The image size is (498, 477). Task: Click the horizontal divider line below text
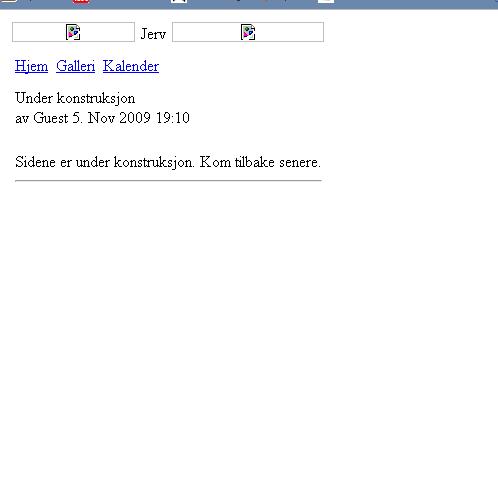pos(168,181)
